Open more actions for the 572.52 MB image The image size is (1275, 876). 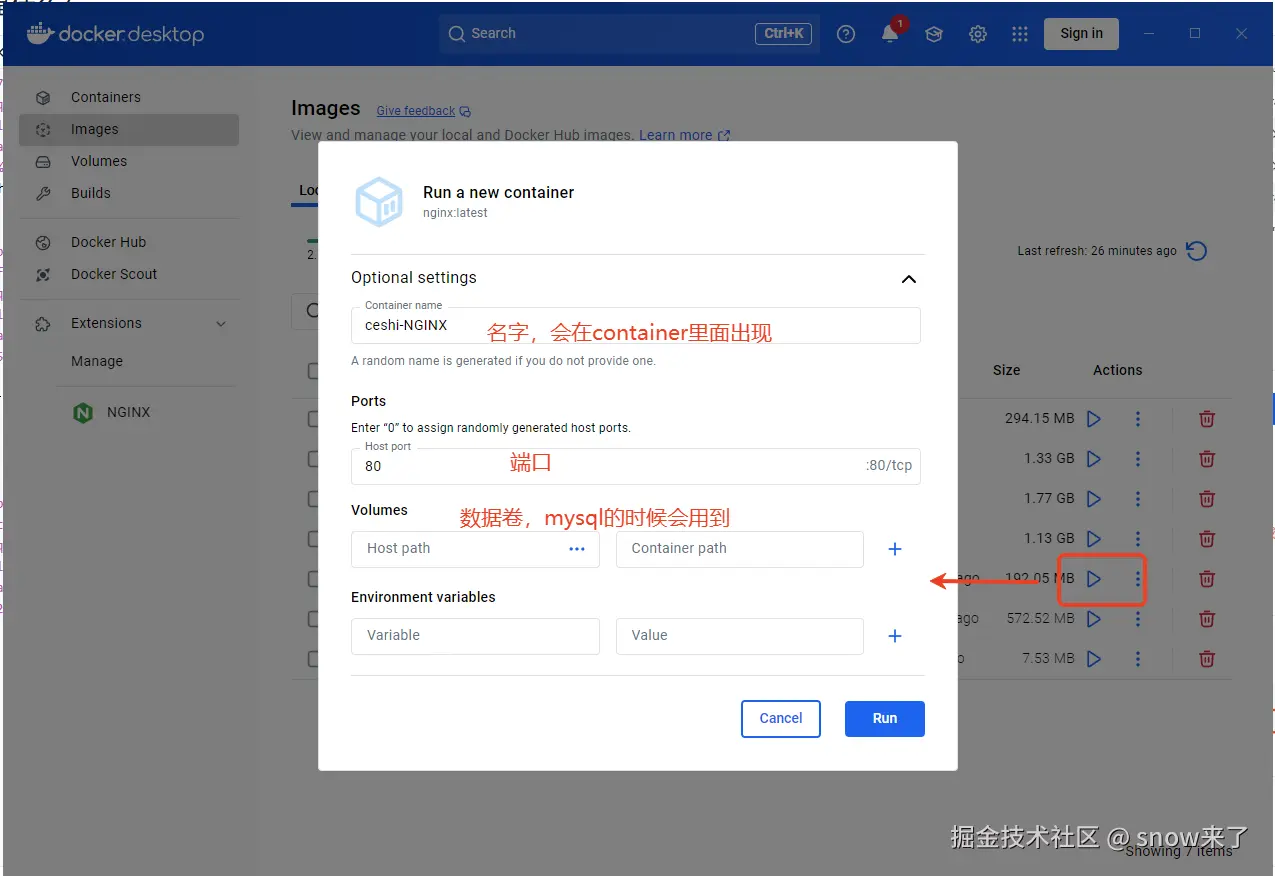pyautogui.click(x=1138, y=619)
